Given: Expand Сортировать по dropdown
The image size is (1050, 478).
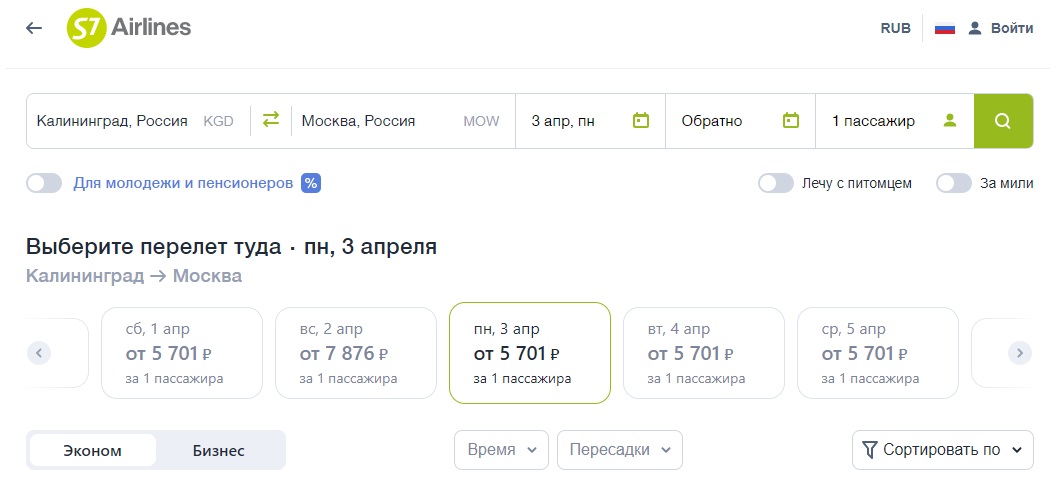Looking at the screenshot, I should coord(943,450).
